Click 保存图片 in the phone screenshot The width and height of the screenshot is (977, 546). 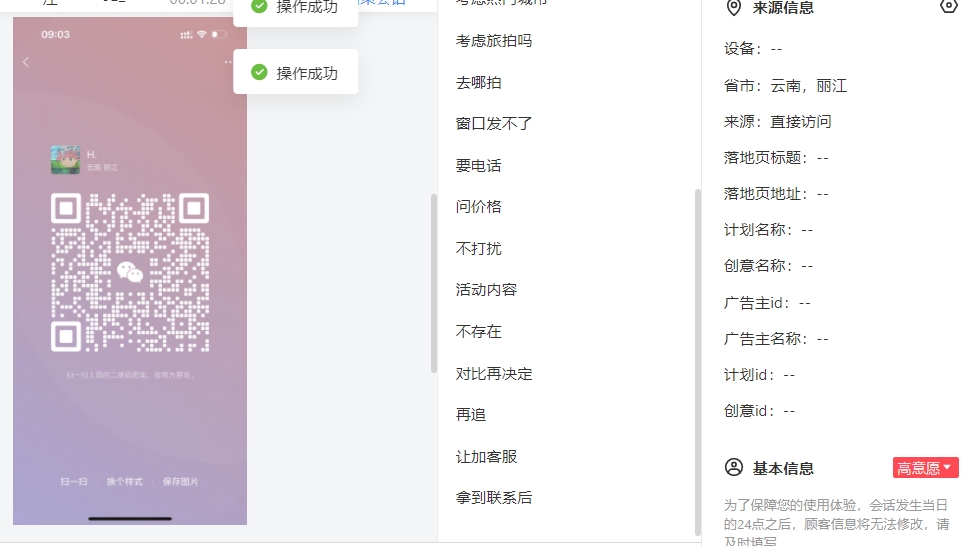pos(181,482)
